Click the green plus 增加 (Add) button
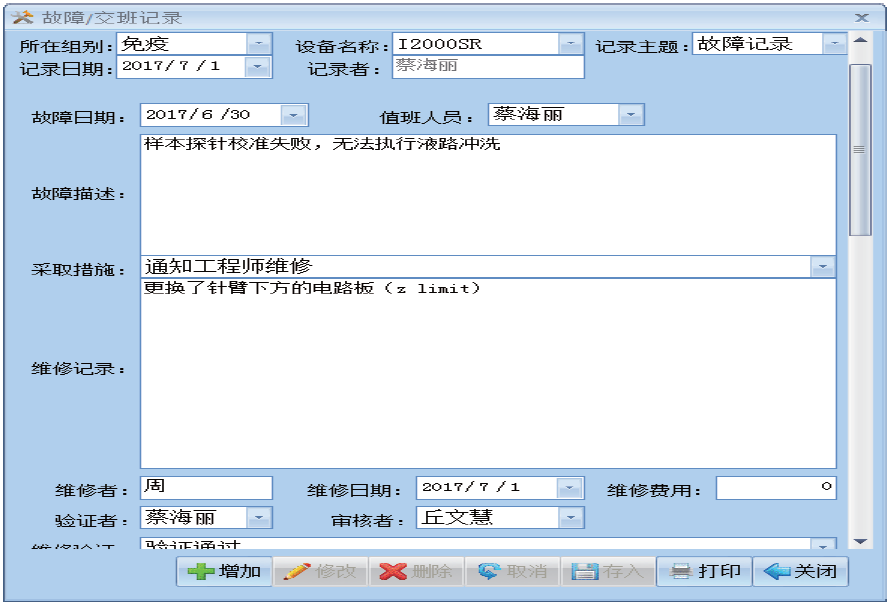 [x=225, y=572]
